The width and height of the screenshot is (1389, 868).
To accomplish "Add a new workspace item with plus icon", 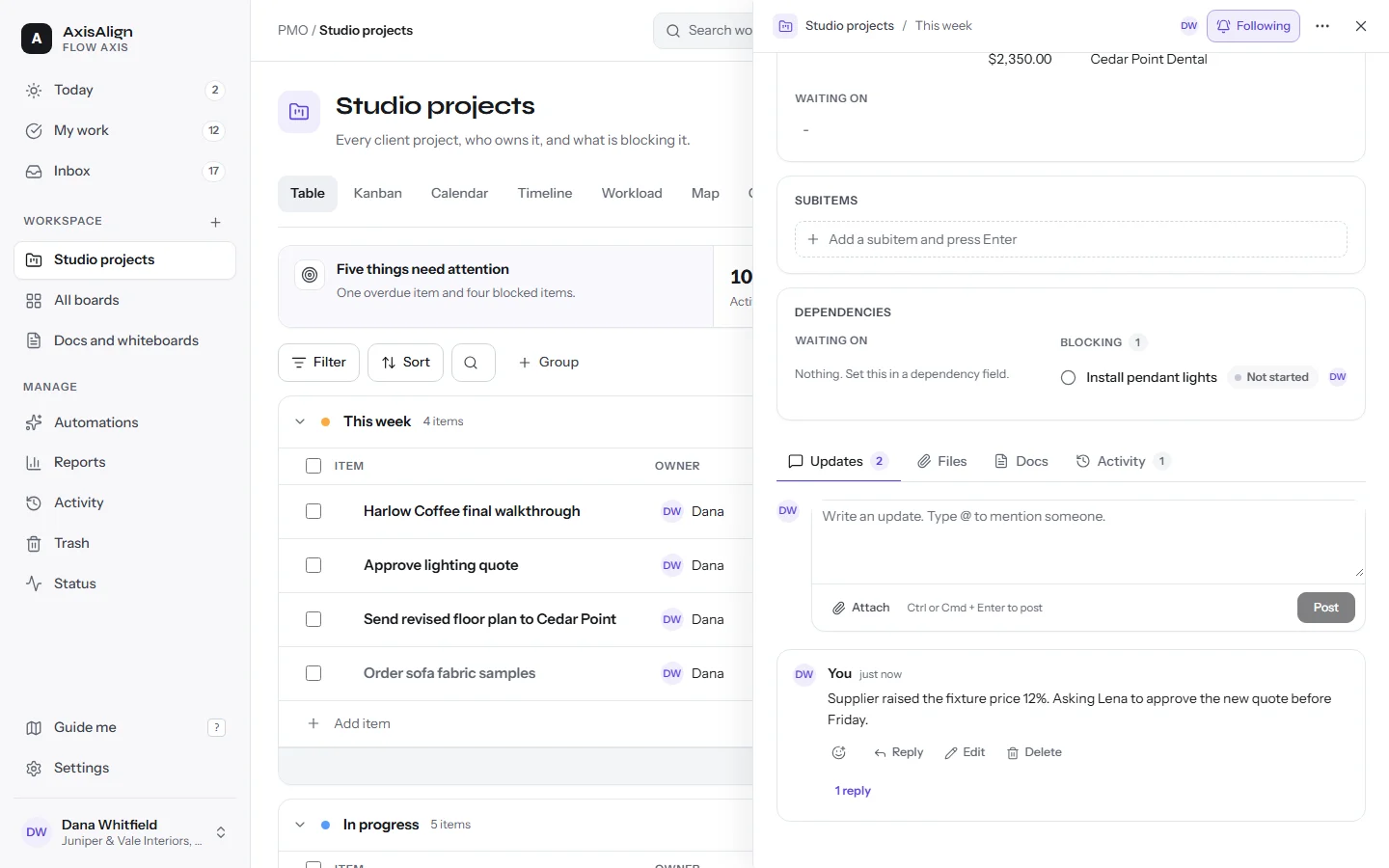I will (215, 222).
